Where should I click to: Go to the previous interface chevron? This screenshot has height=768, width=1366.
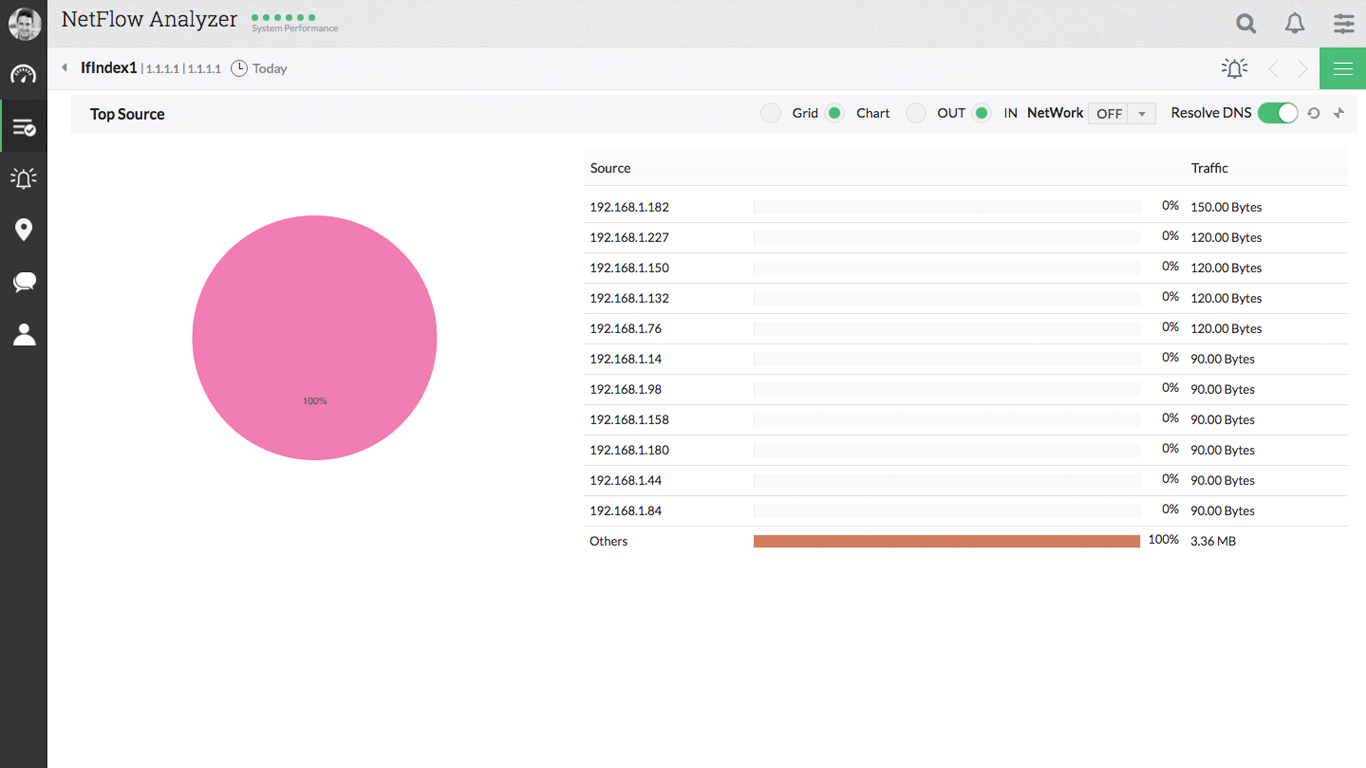coord(1273,68)
